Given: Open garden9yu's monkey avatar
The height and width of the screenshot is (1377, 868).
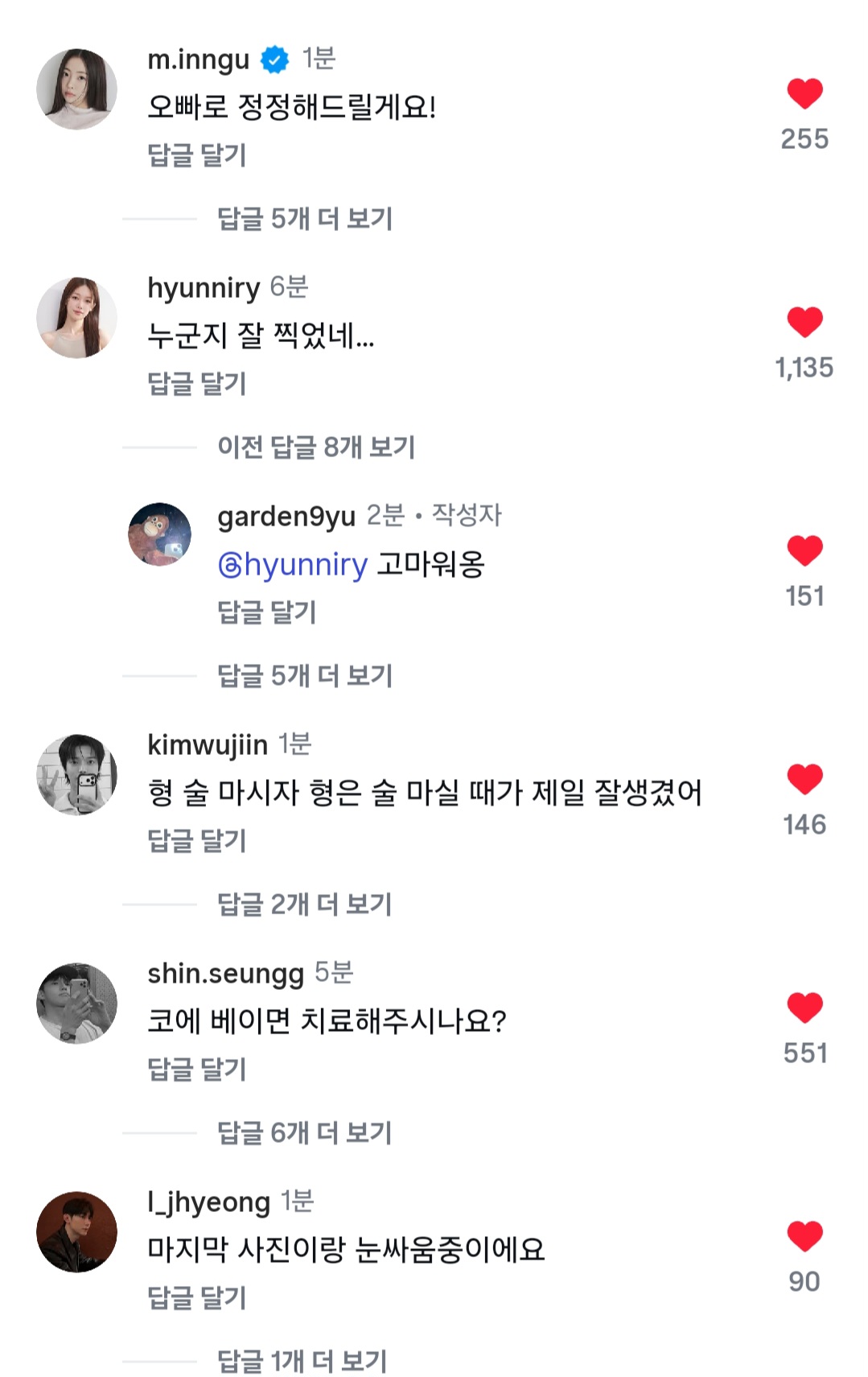Looking at the screenshot, I should [x=160, y=534].
